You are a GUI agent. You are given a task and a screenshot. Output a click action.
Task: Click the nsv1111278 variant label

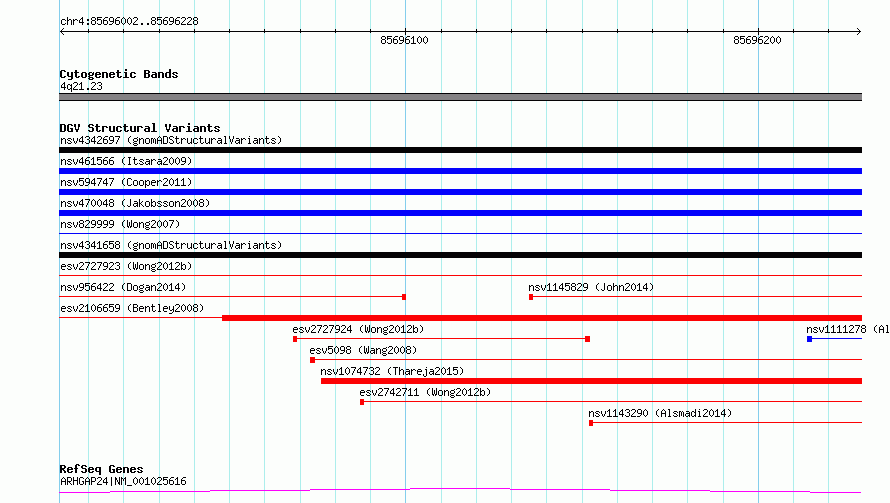pyautogui.click(x=847, y=329)
